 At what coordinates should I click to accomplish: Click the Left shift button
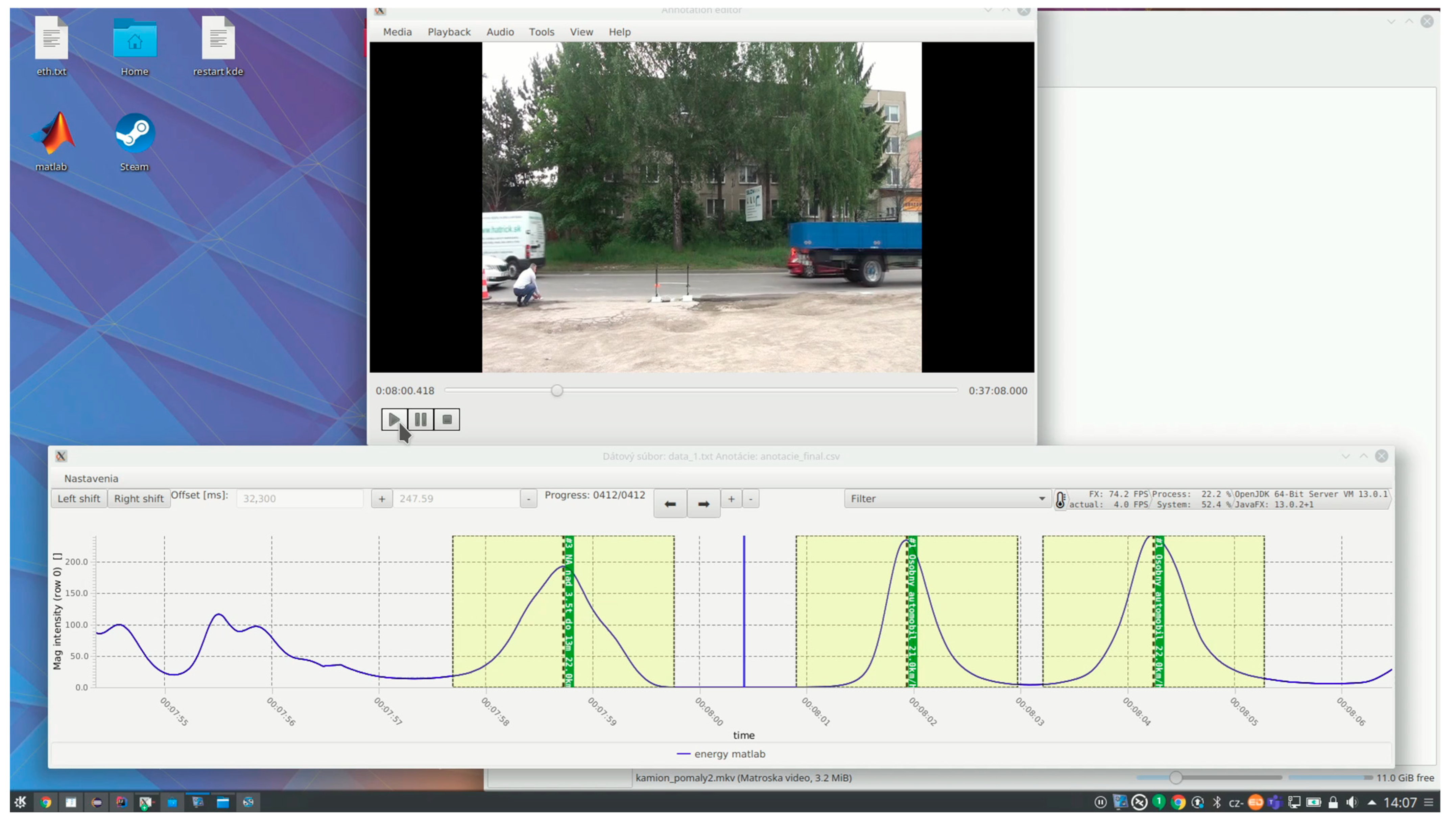point(79,499)
